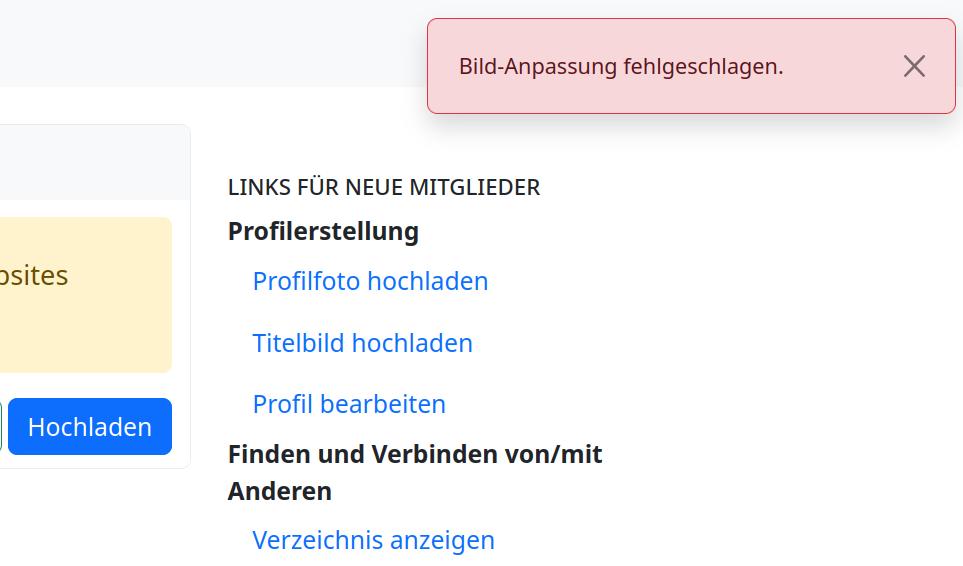Click the gray header strip of the upload card
This screenshot has height=566, width=963.
tap(90, 162)
